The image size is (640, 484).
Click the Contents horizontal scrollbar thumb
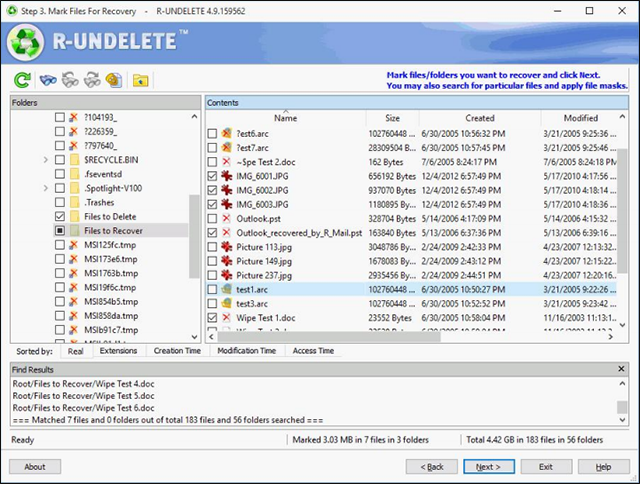click(329, 337)
